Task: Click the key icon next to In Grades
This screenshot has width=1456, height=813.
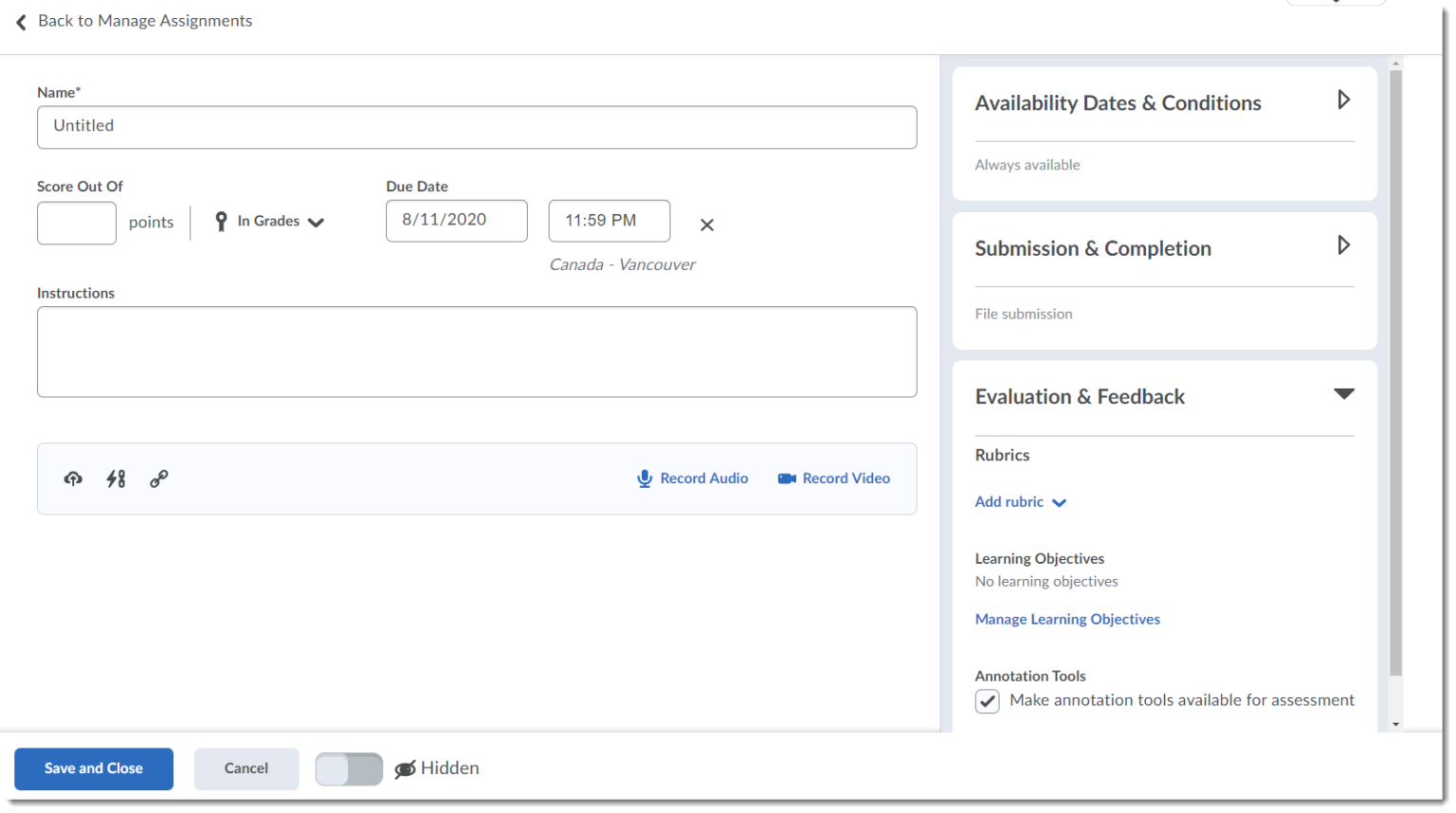Action: click(221, 221)
